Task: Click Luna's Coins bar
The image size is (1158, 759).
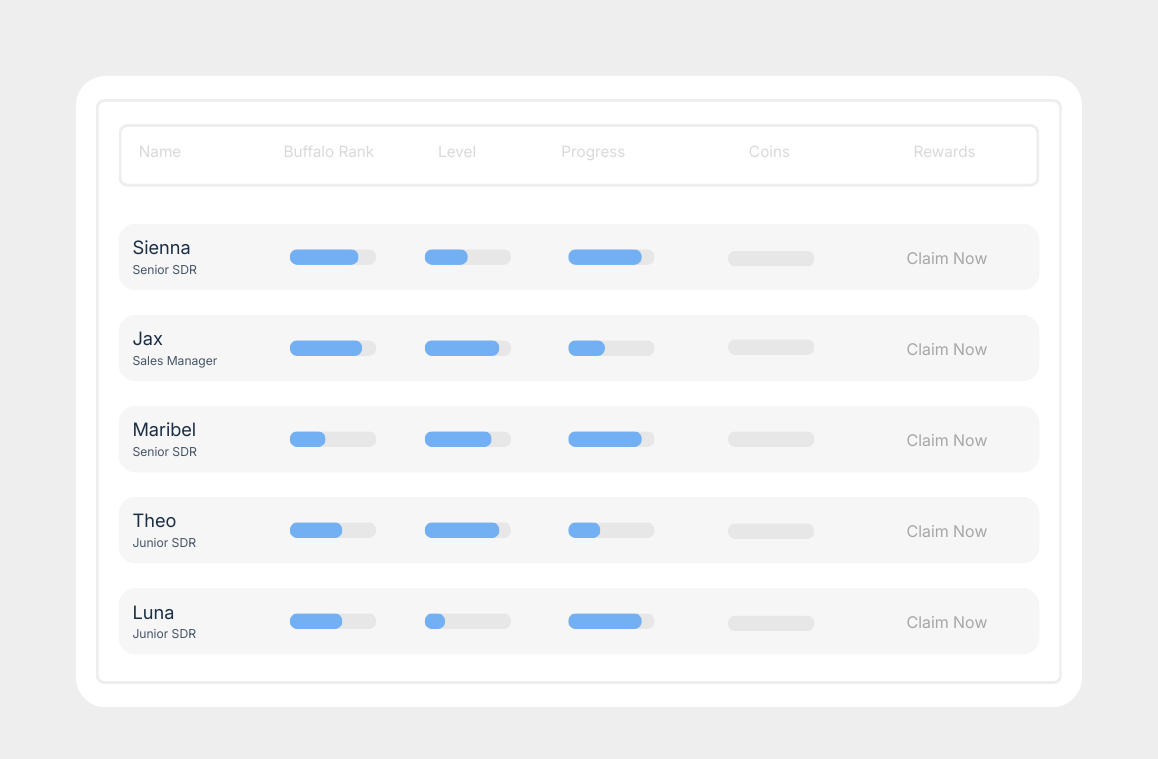Action: pyautogui.click(x=771, y=622)
